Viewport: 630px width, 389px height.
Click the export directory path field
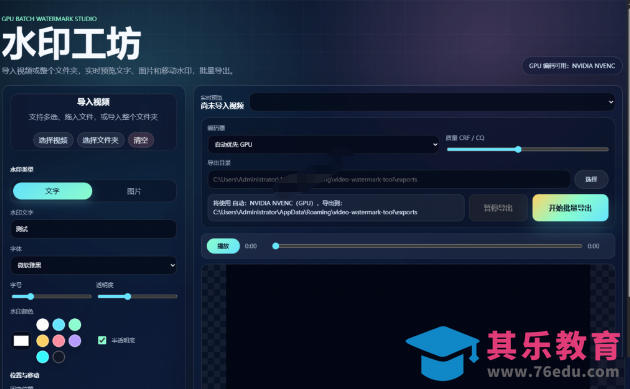click(389, 179)
